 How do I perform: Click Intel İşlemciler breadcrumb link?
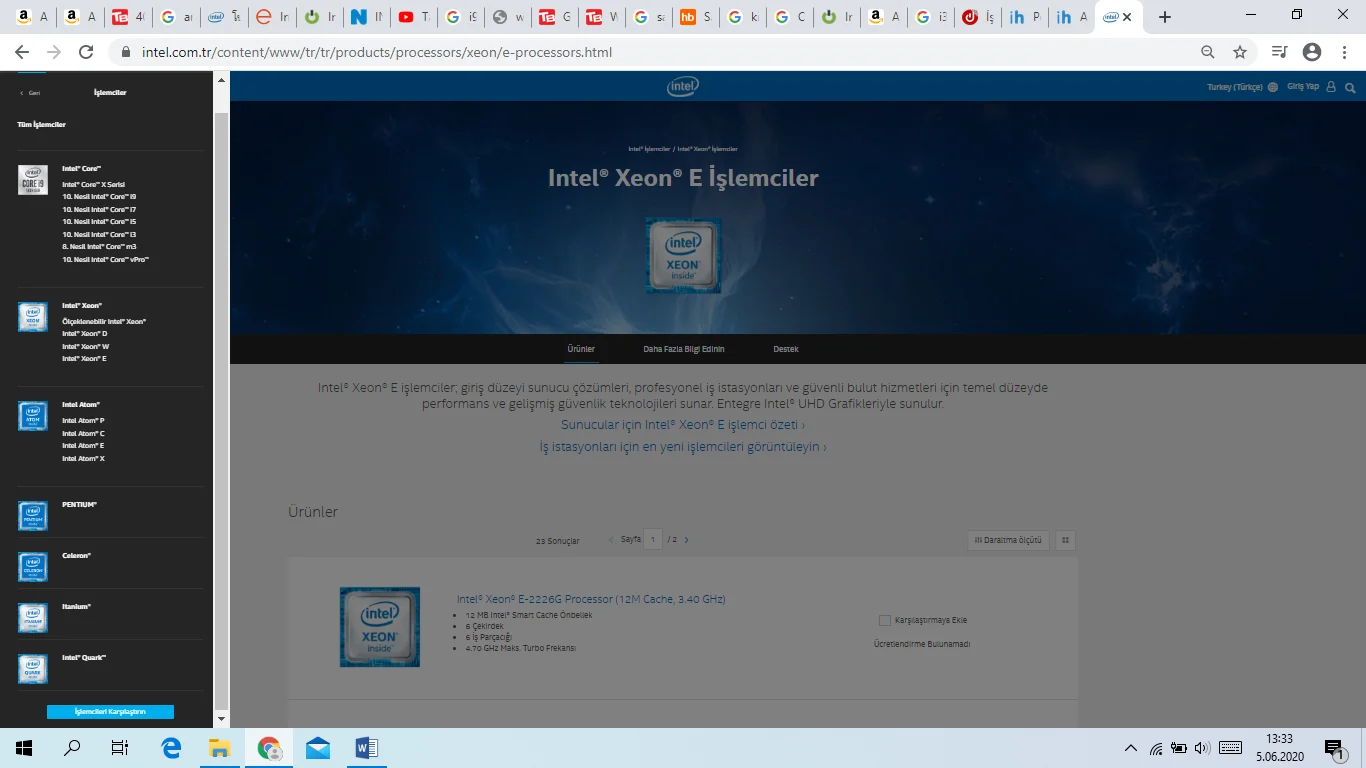tap(649, 149)
